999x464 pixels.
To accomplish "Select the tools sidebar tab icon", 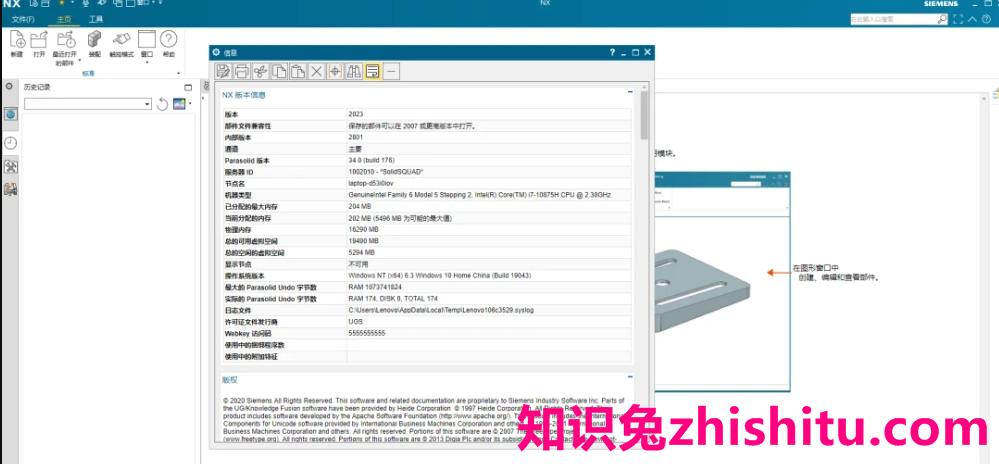I will (x=10, y=166).
